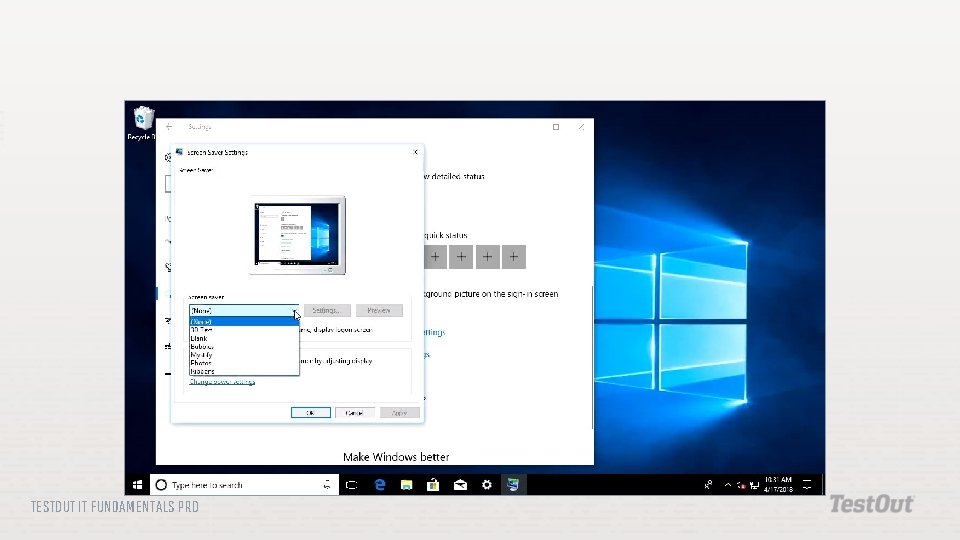Open the Recycle Bin desktop icon
The height and width of the screenshot is (540, 960).
pos(142,123)
